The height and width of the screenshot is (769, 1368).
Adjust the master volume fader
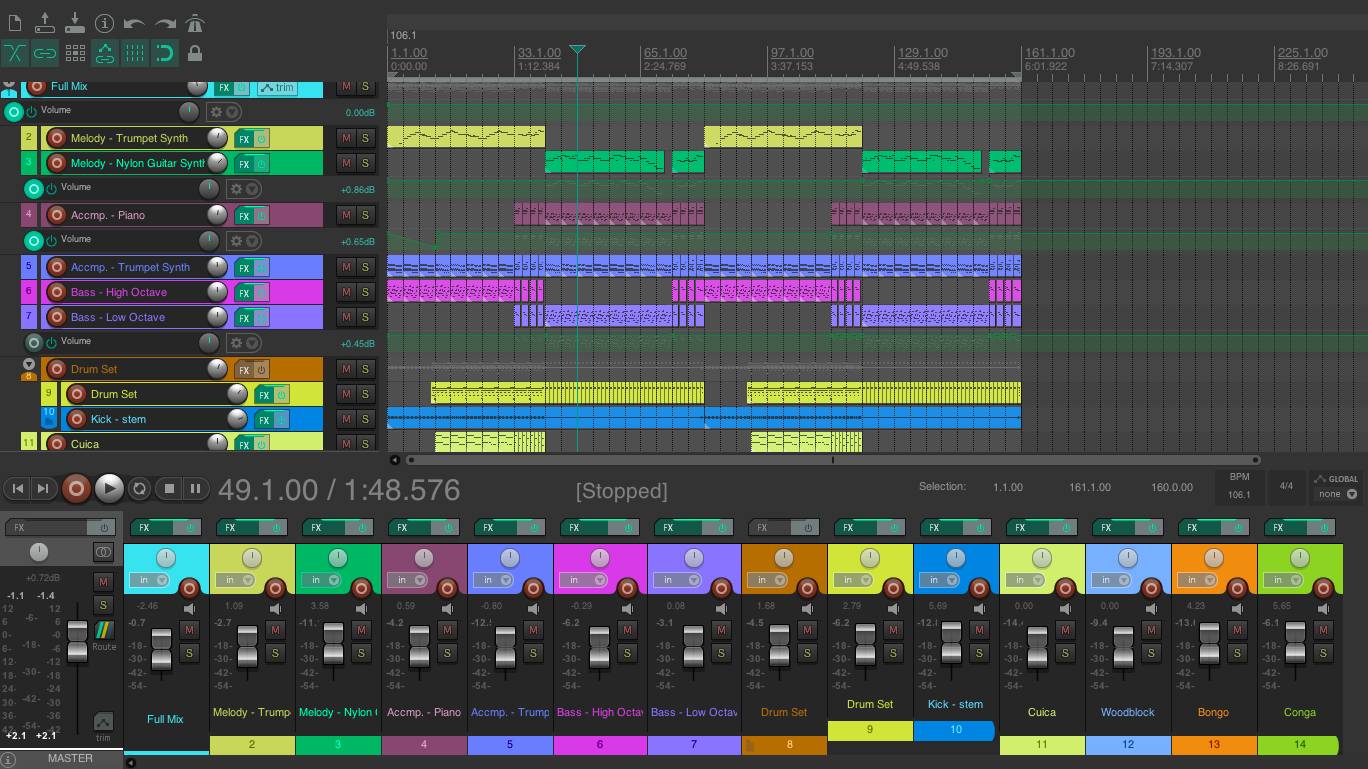point(77,640)
